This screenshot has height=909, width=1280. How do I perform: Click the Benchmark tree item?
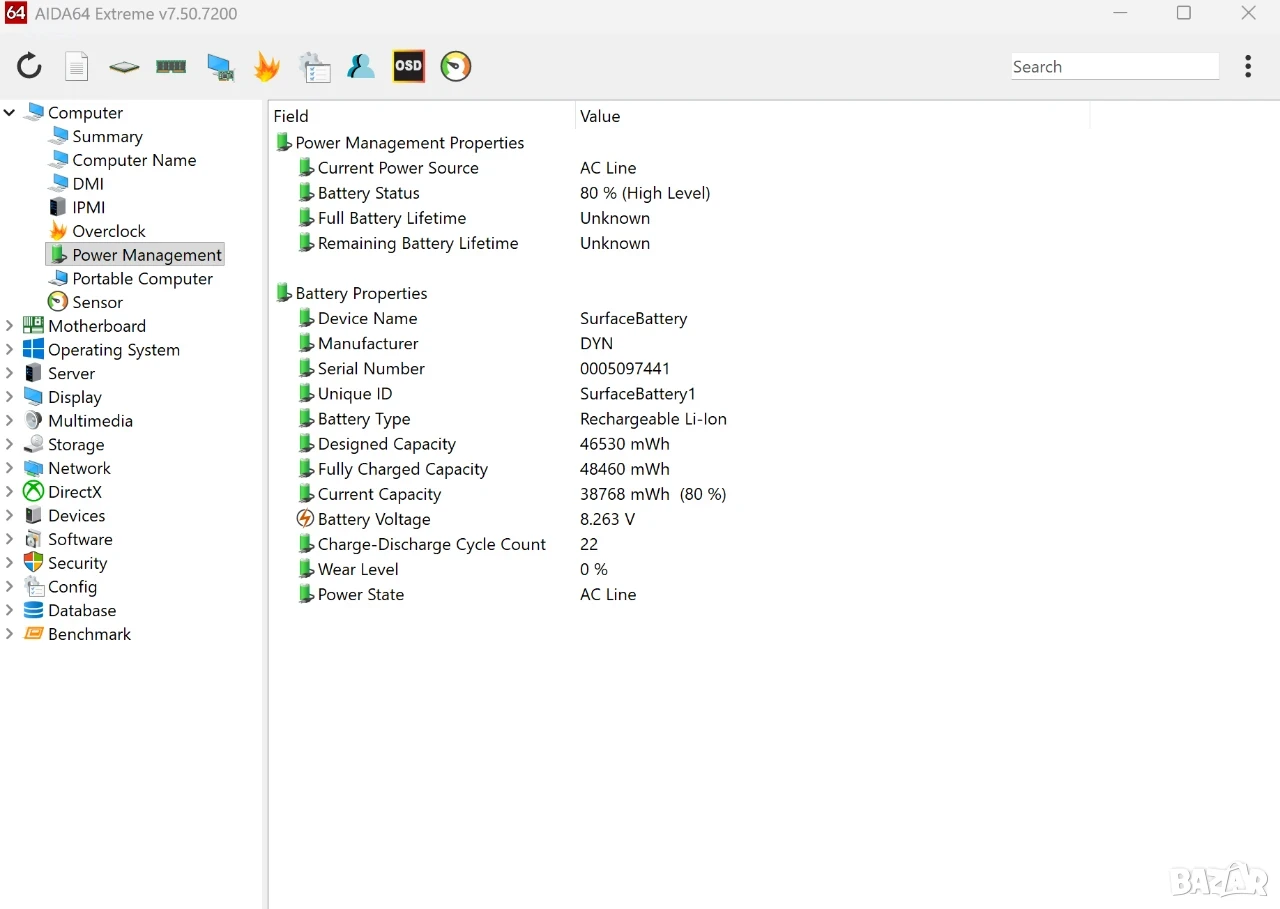[x=89, y=634]
